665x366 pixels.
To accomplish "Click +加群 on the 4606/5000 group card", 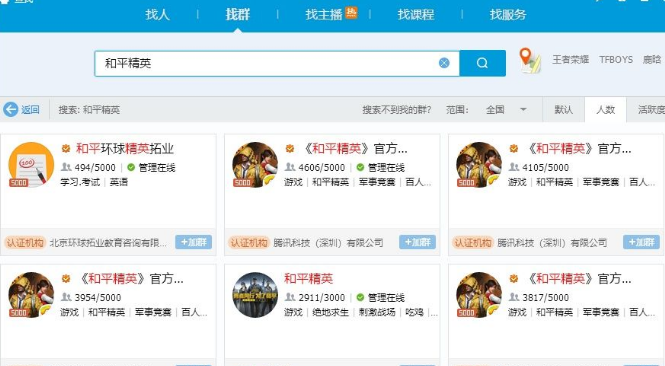I will point(417,242).
